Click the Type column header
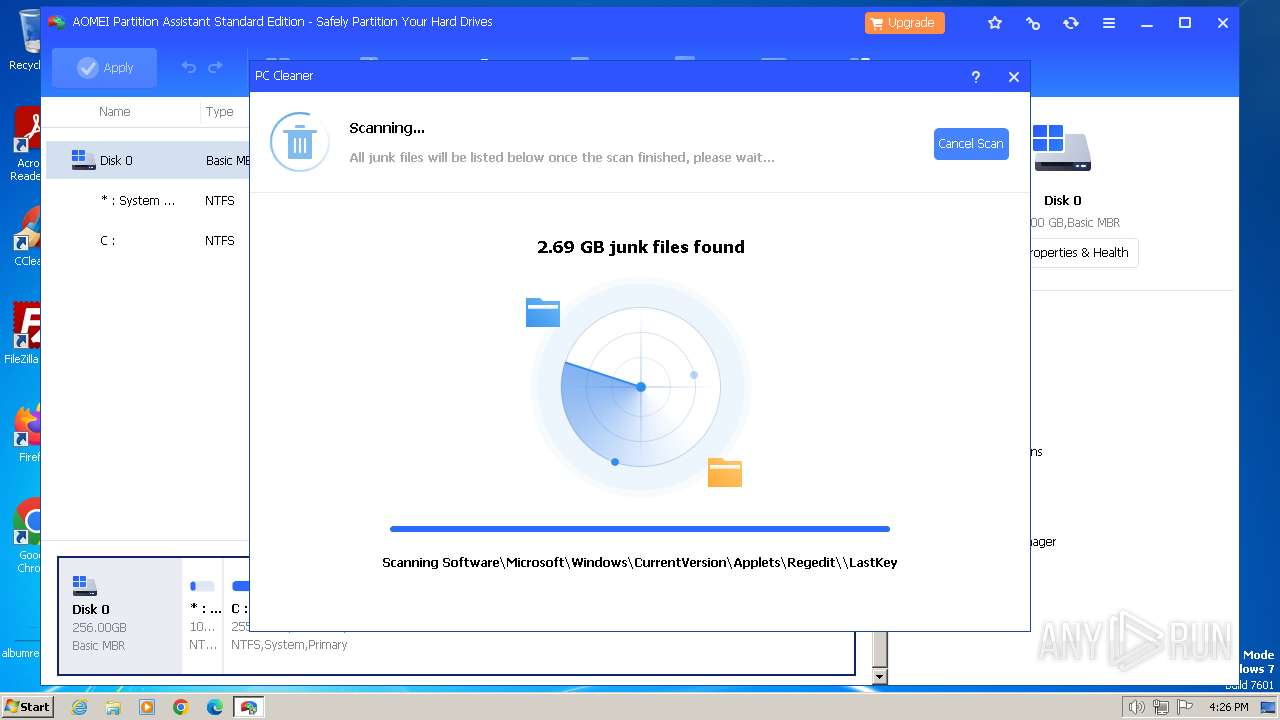1280x720 pixels. coord(220,111)
